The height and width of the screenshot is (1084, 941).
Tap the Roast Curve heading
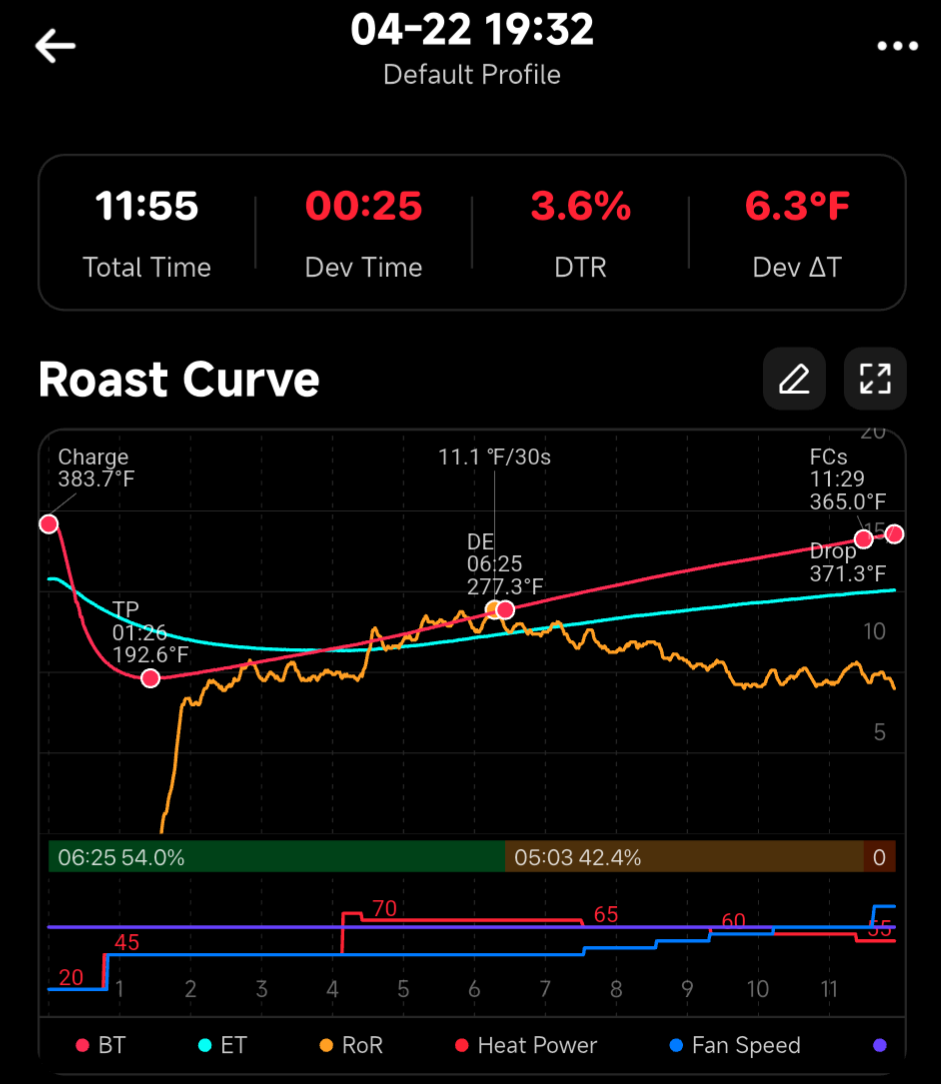tap(179, 380)
